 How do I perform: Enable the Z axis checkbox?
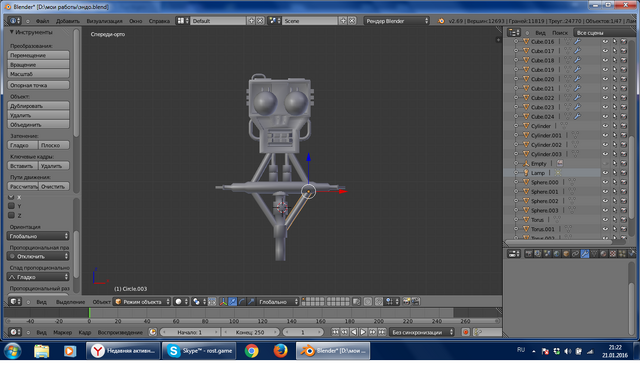(x=11, y=215)
